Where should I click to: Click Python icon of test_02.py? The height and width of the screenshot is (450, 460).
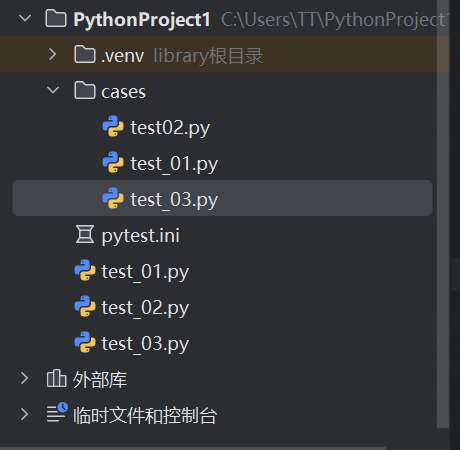point(85,306)
